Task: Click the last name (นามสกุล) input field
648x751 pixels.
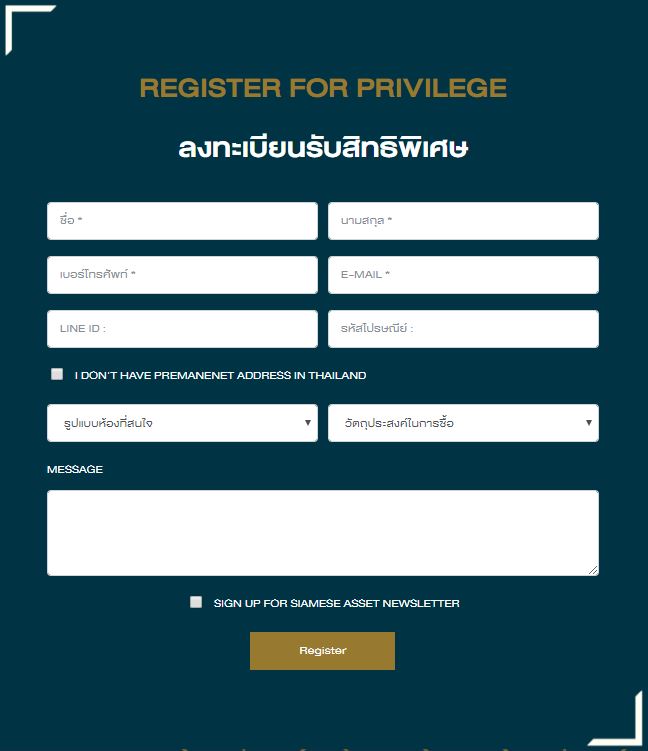Action: [463, 221]
